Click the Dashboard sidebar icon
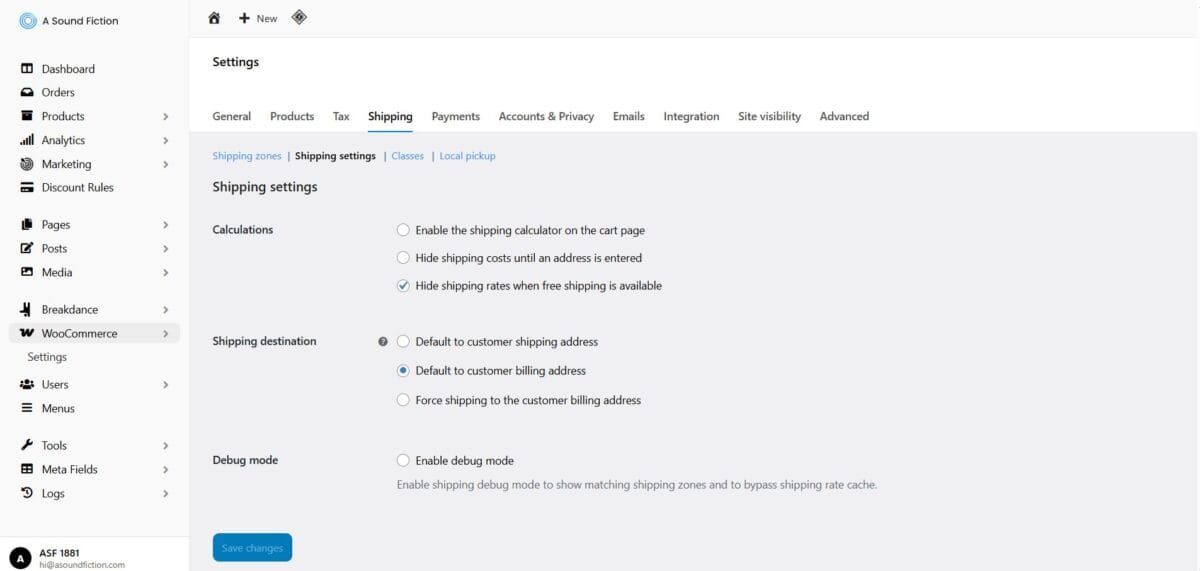The height and width of the screenshot is (571, 1200). [x=27, y=69]
